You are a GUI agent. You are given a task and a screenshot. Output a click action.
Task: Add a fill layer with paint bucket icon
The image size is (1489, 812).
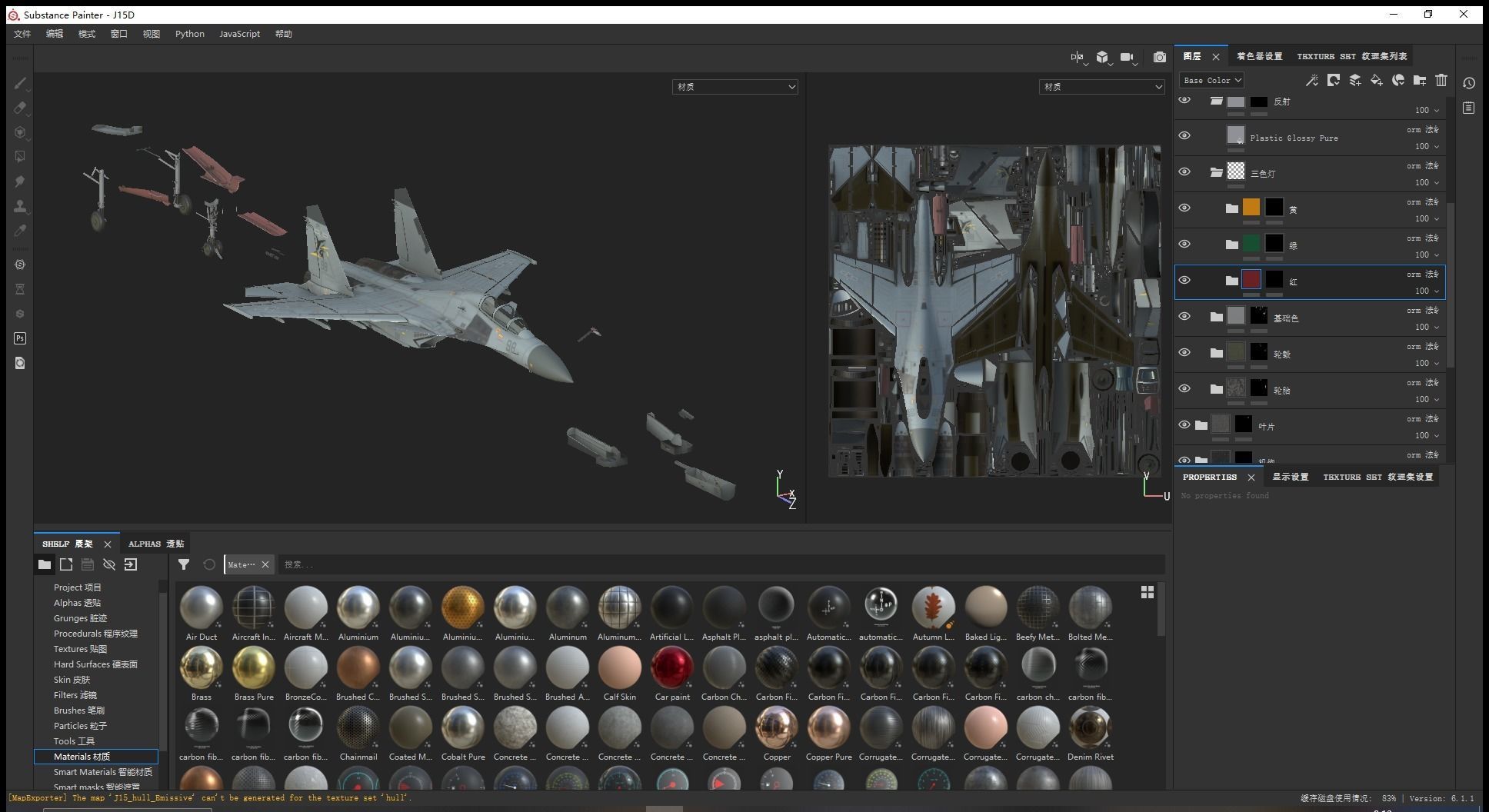pyautogui.click(x=1377, y=80)
